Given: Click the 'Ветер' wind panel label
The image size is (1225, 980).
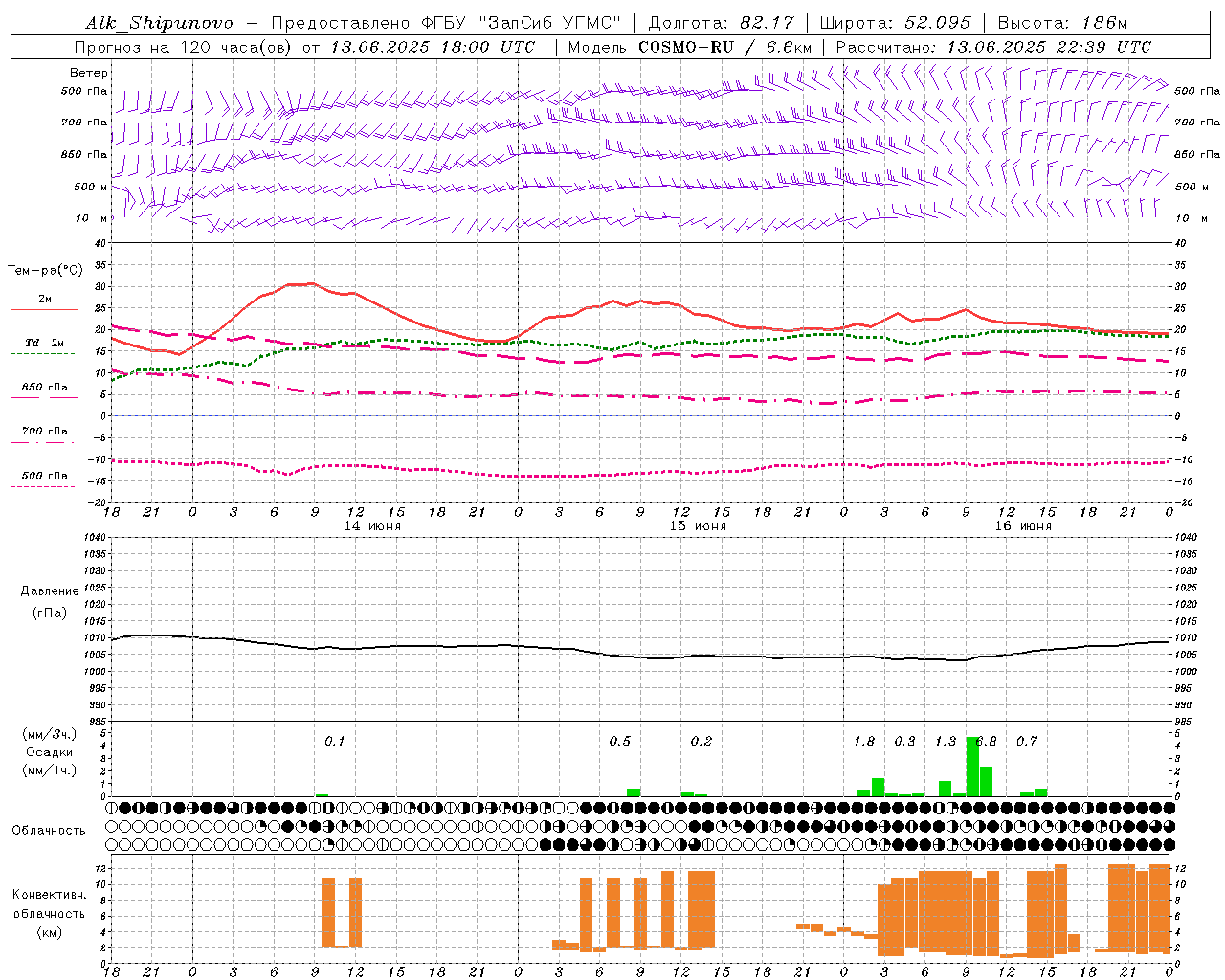Looking at the screenshot, I should click(89, 73).
